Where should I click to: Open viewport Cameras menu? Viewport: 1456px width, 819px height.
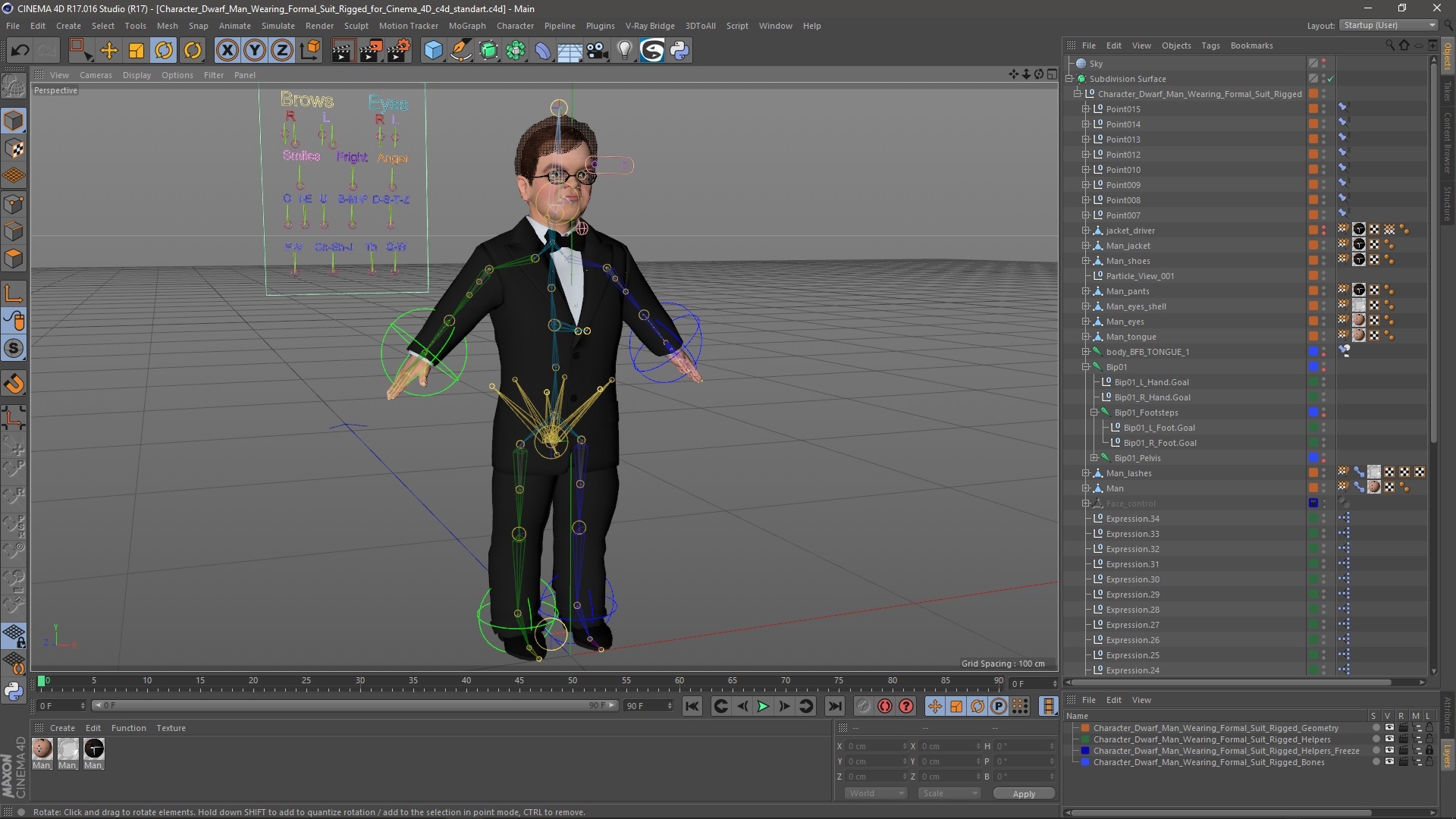[x=96, y=75]
